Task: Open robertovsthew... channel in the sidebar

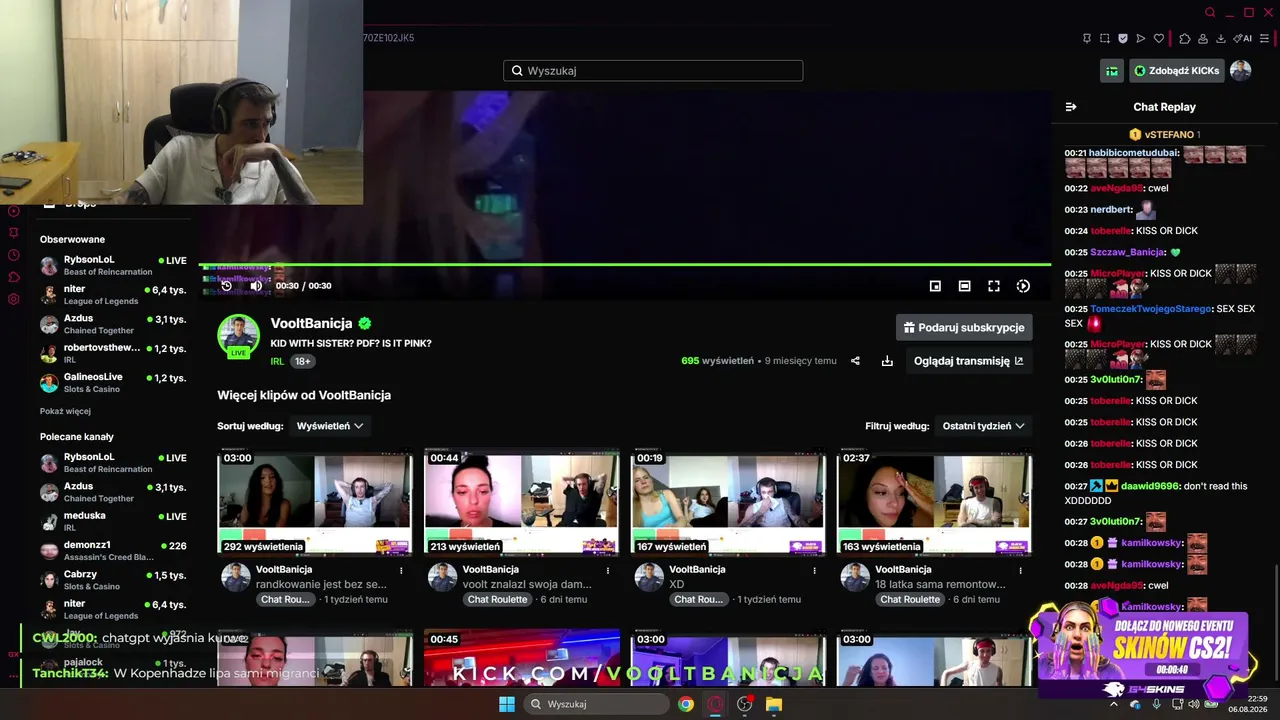Action: [113, 353]
